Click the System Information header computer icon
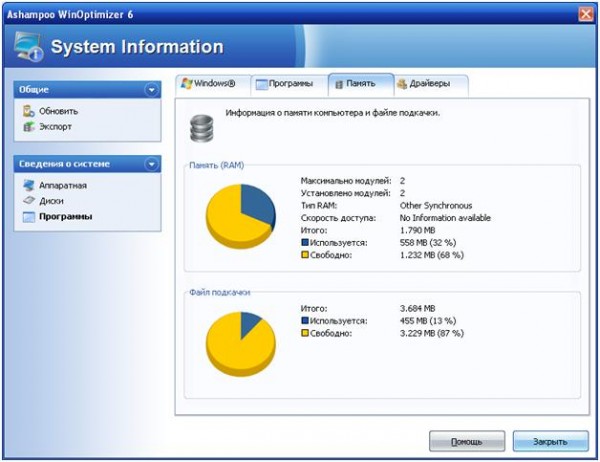 click(x=29, y=47)
